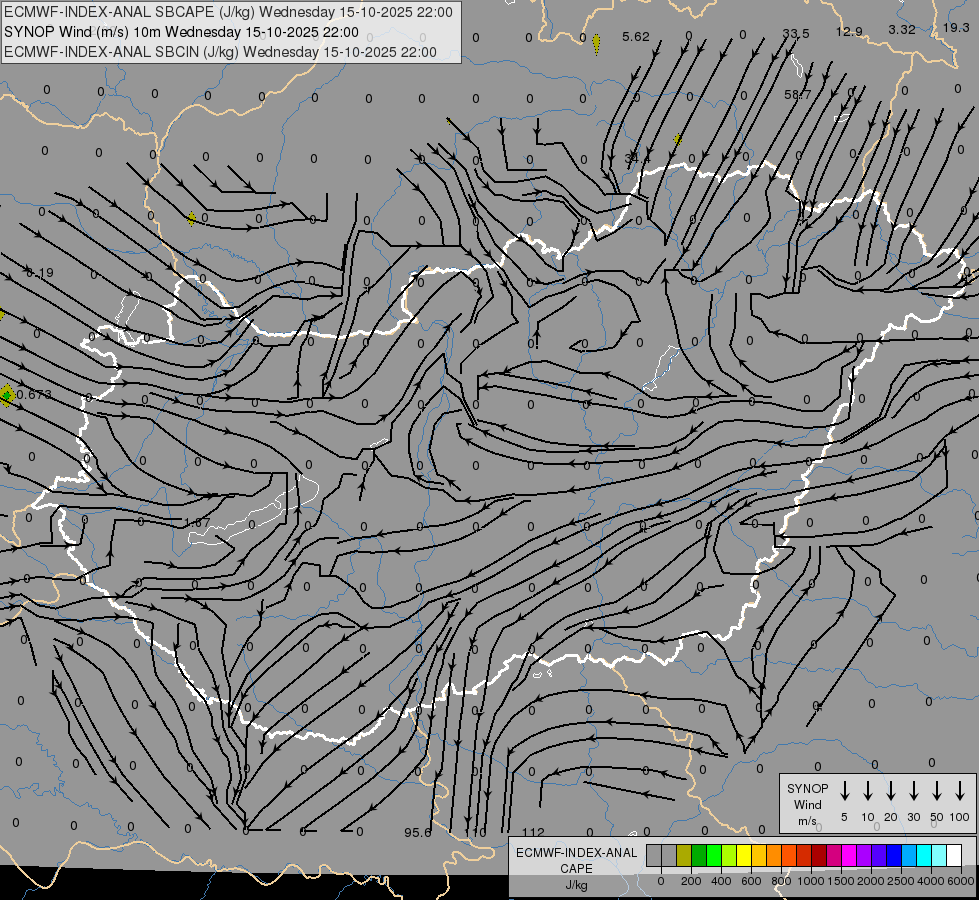The image size is (979, 900).
Task: Select the pale cyan CAPE legend swatch
Action: pos(939,855)
